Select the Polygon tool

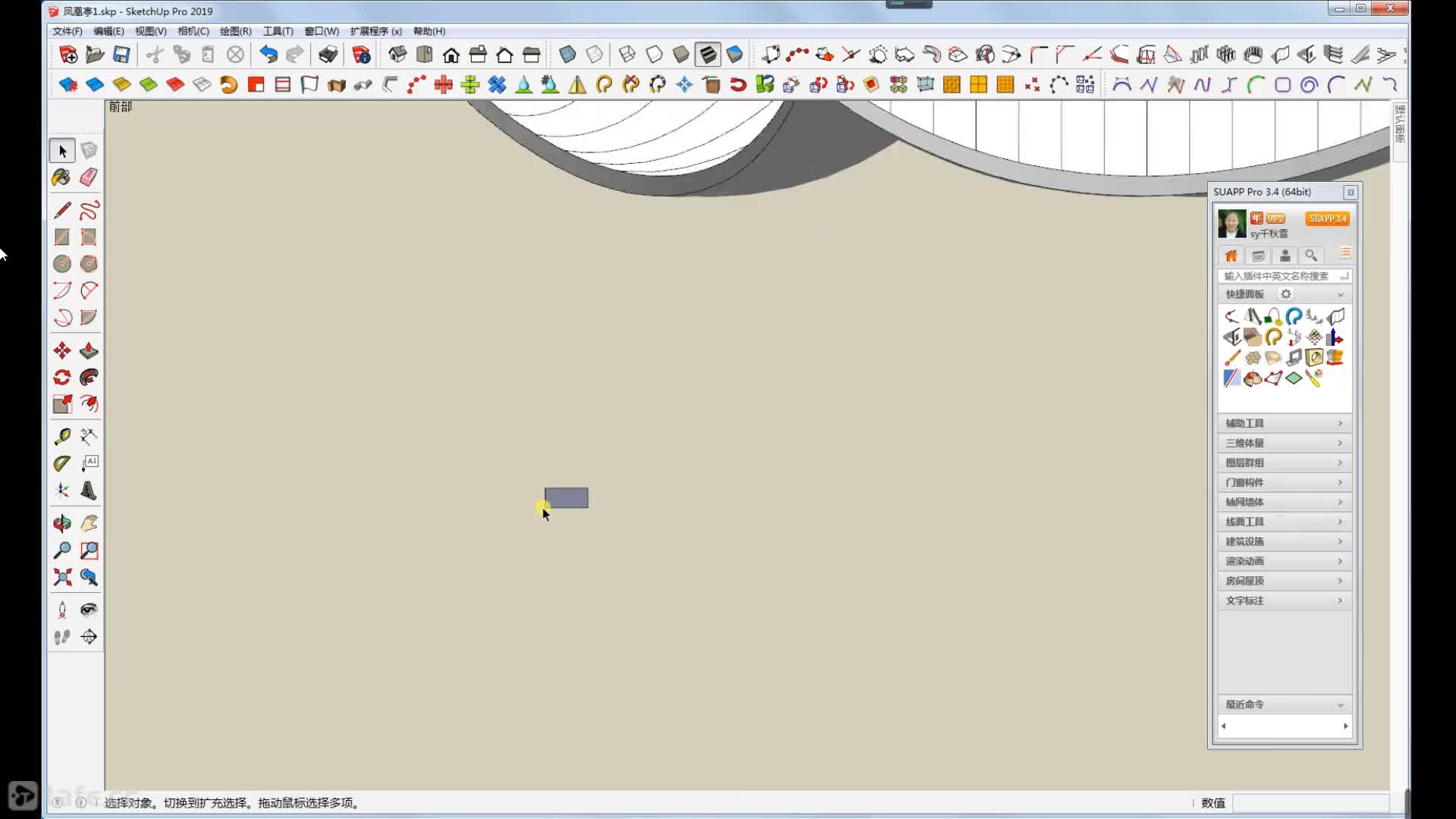89,264
